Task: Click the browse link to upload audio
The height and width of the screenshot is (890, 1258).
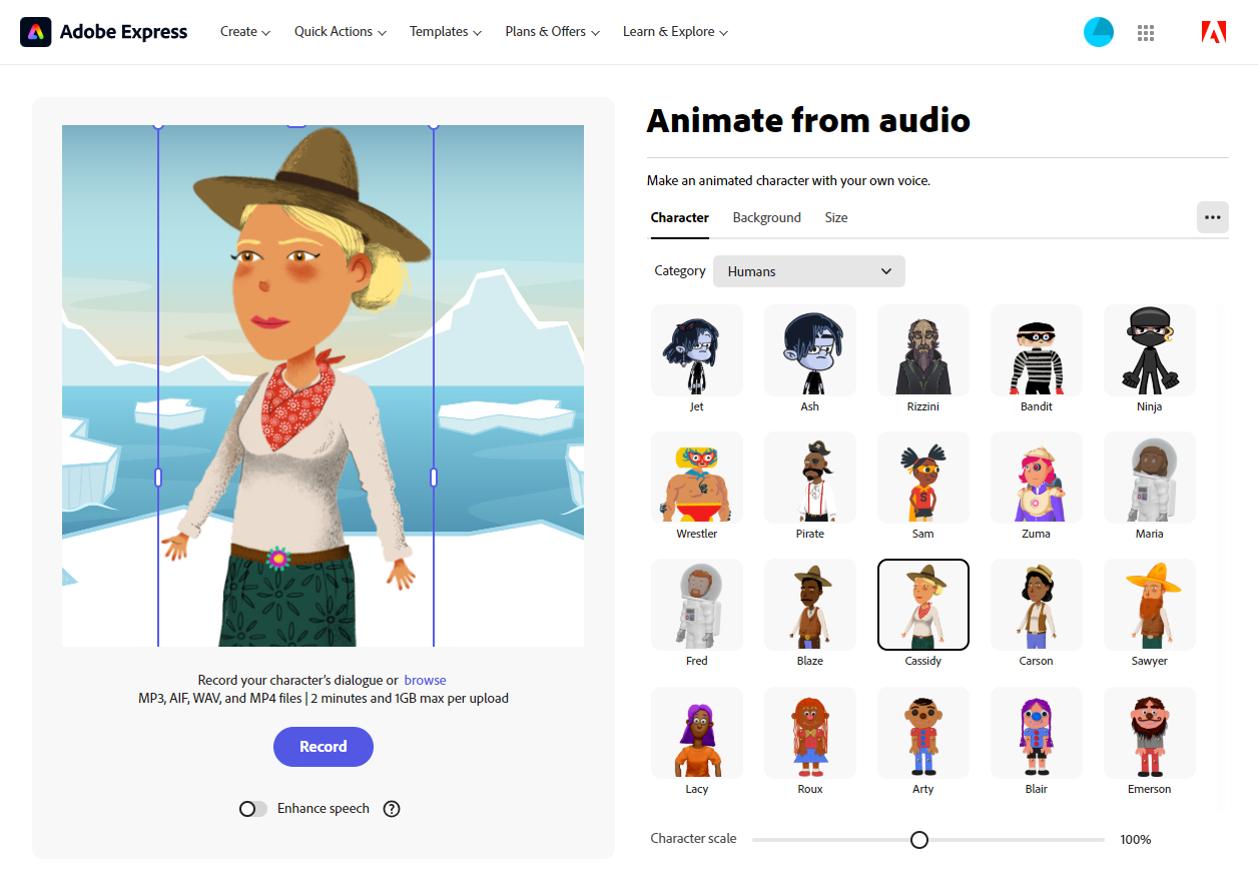Action: click(x=425, y=679)
